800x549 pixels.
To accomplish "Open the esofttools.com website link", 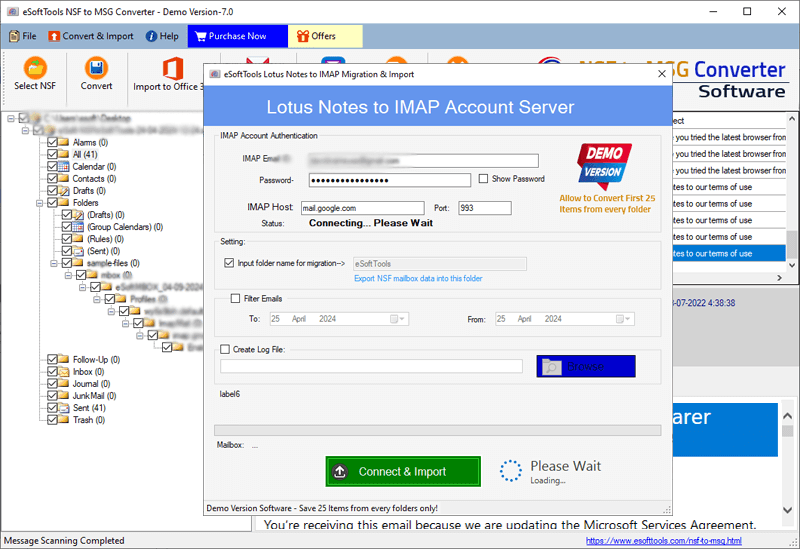I will click(664, 541).
